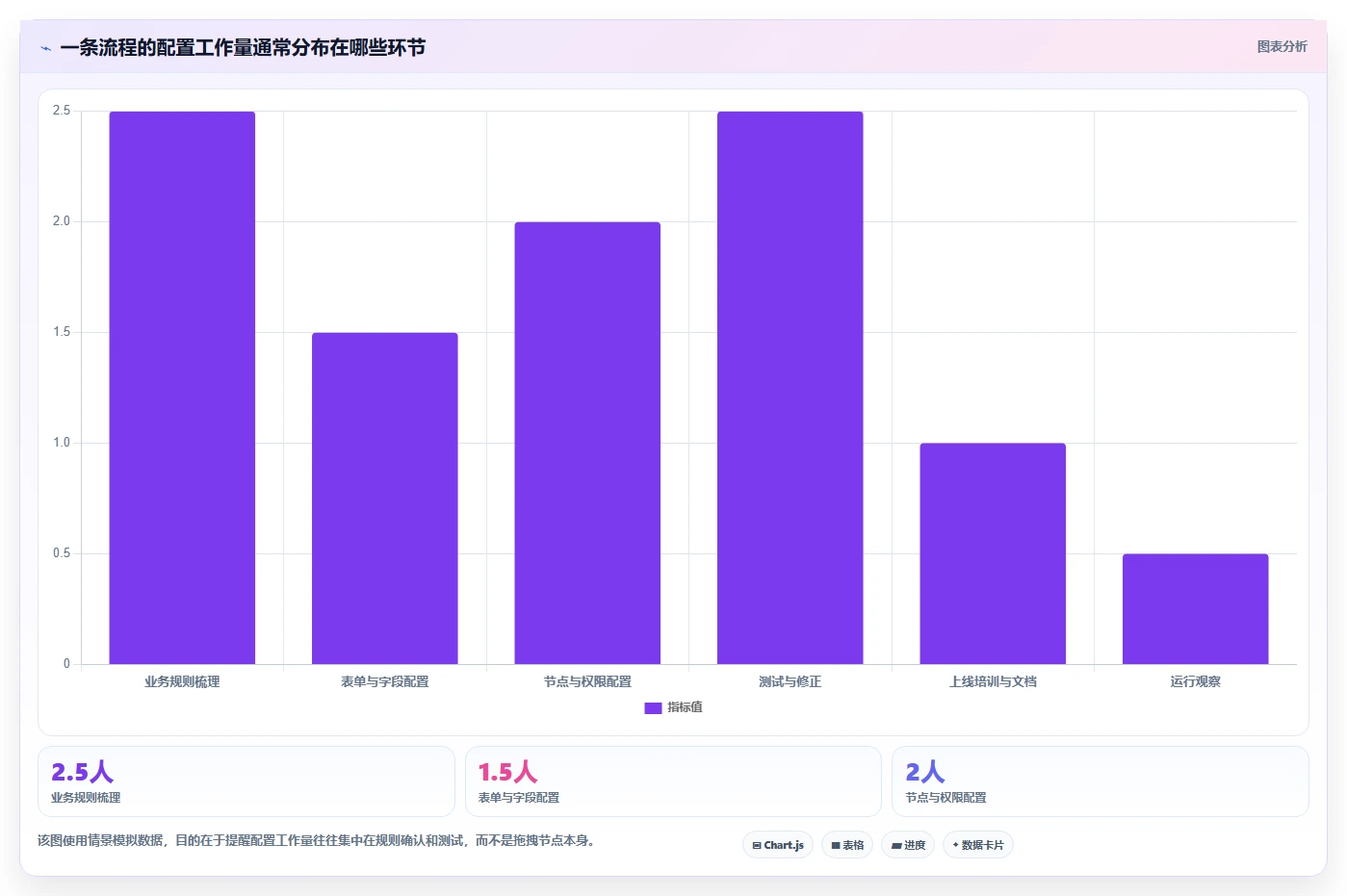Click the title 一条流程的配置工作量通常分布在哪些环节
Viewport: 1347px width, 896px height.
tap(243, 47)
